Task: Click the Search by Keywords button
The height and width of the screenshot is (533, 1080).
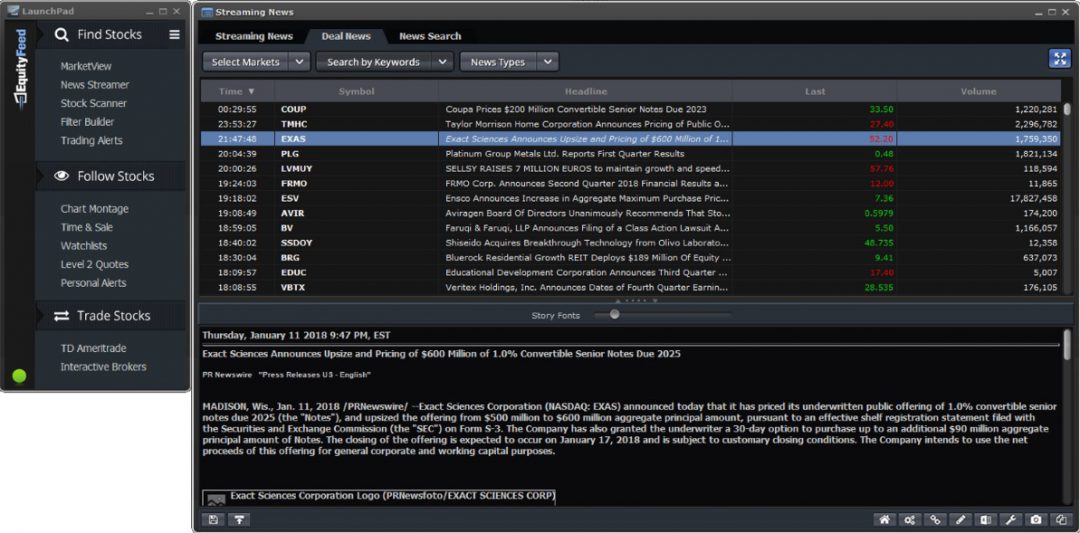Action: pos(373,62)
